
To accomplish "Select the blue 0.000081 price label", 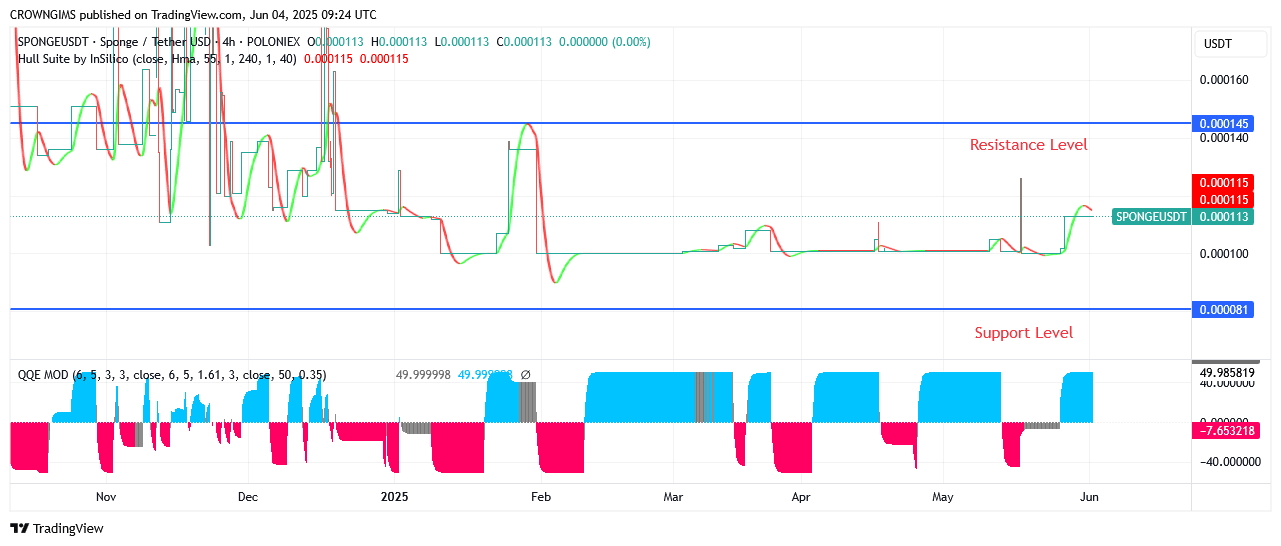I will (x=1223, y=310).
